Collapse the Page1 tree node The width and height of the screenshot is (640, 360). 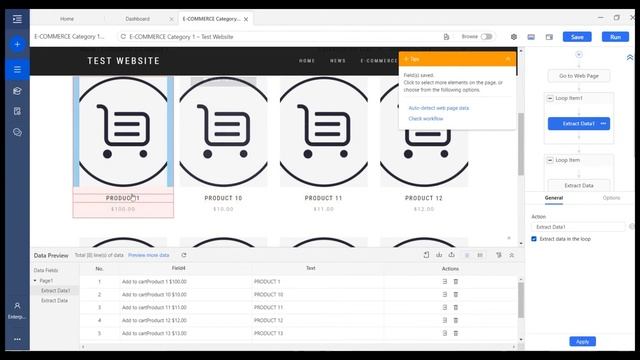35,281
